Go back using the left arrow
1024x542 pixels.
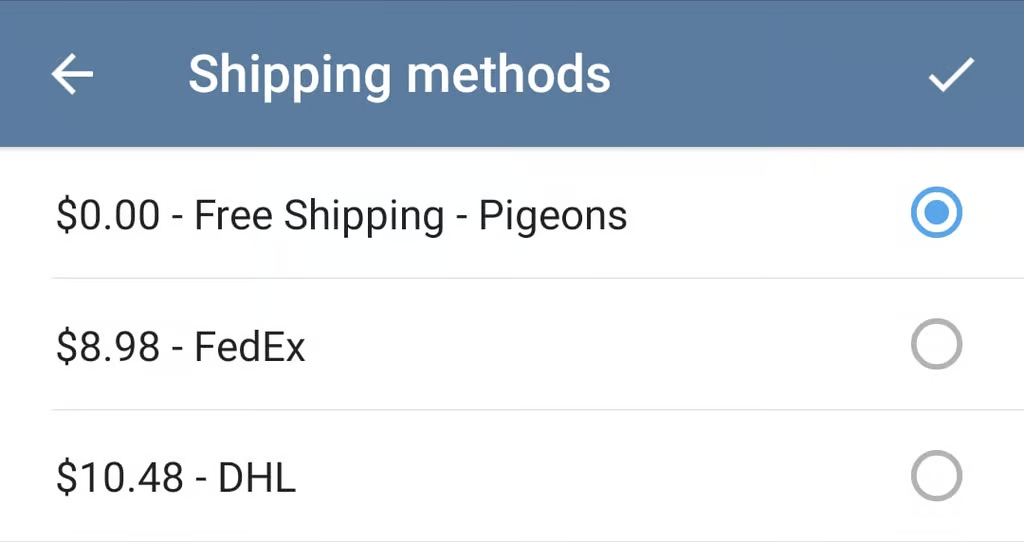tap(72, 74)
